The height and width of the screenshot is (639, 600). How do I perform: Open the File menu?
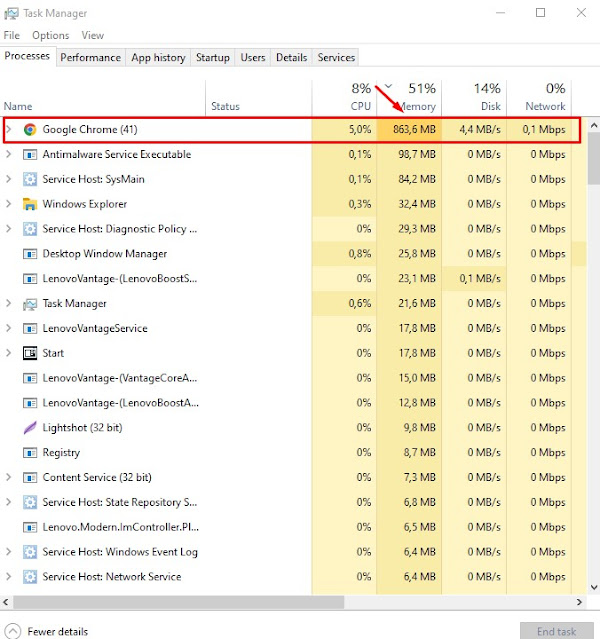coord(11,35)
